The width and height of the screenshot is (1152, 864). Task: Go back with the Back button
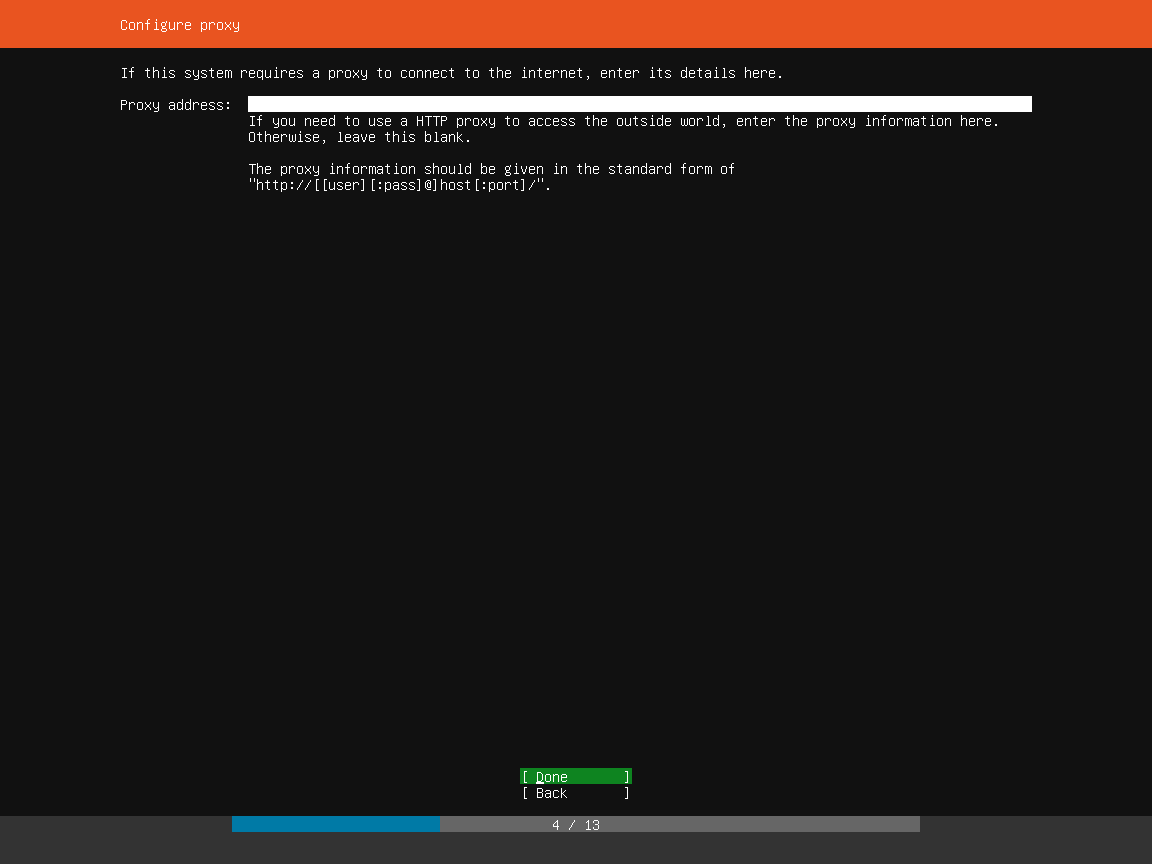pyautogui.click(x=575, y=793)
